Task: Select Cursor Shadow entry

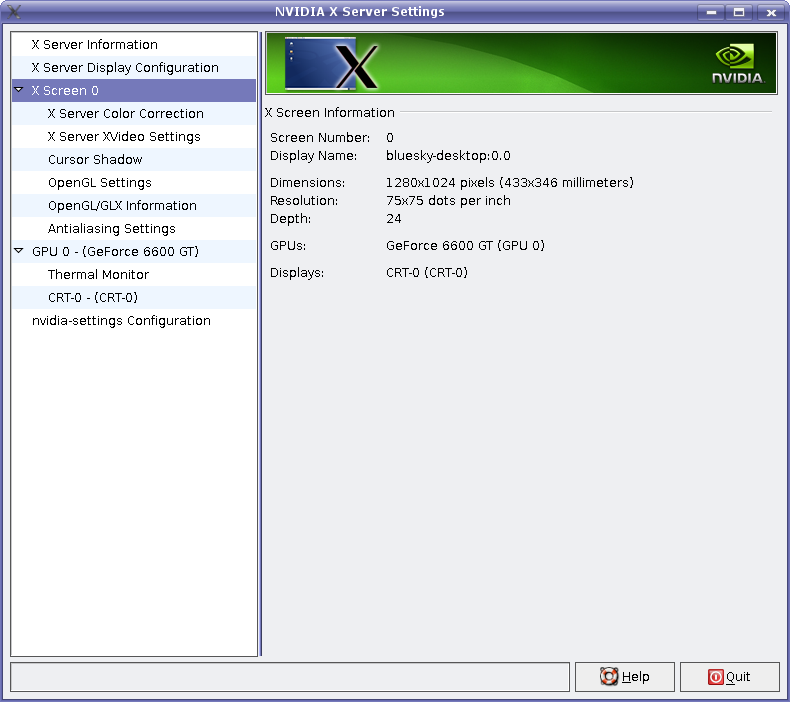Action: coord(134,160)
